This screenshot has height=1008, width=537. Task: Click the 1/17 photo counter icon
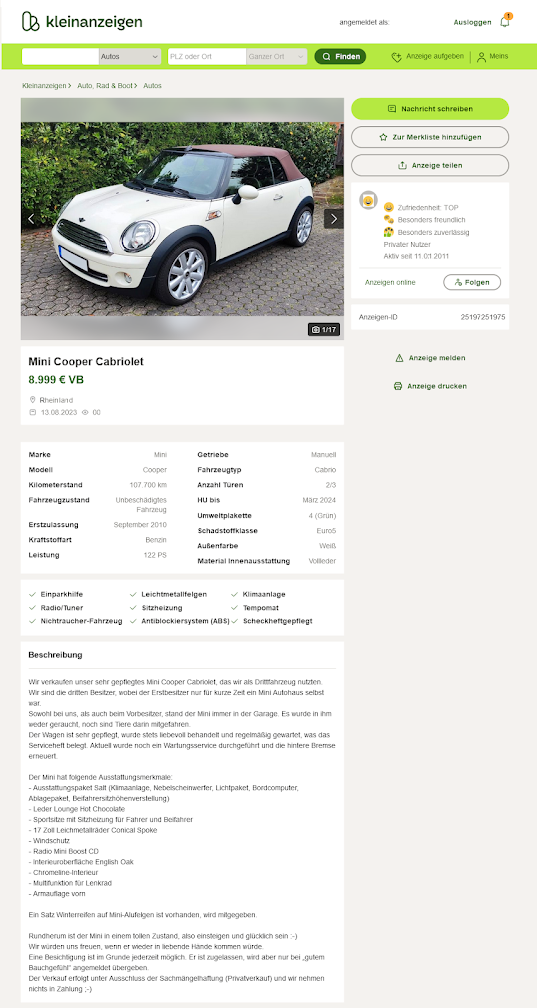(x=323, y=330)
